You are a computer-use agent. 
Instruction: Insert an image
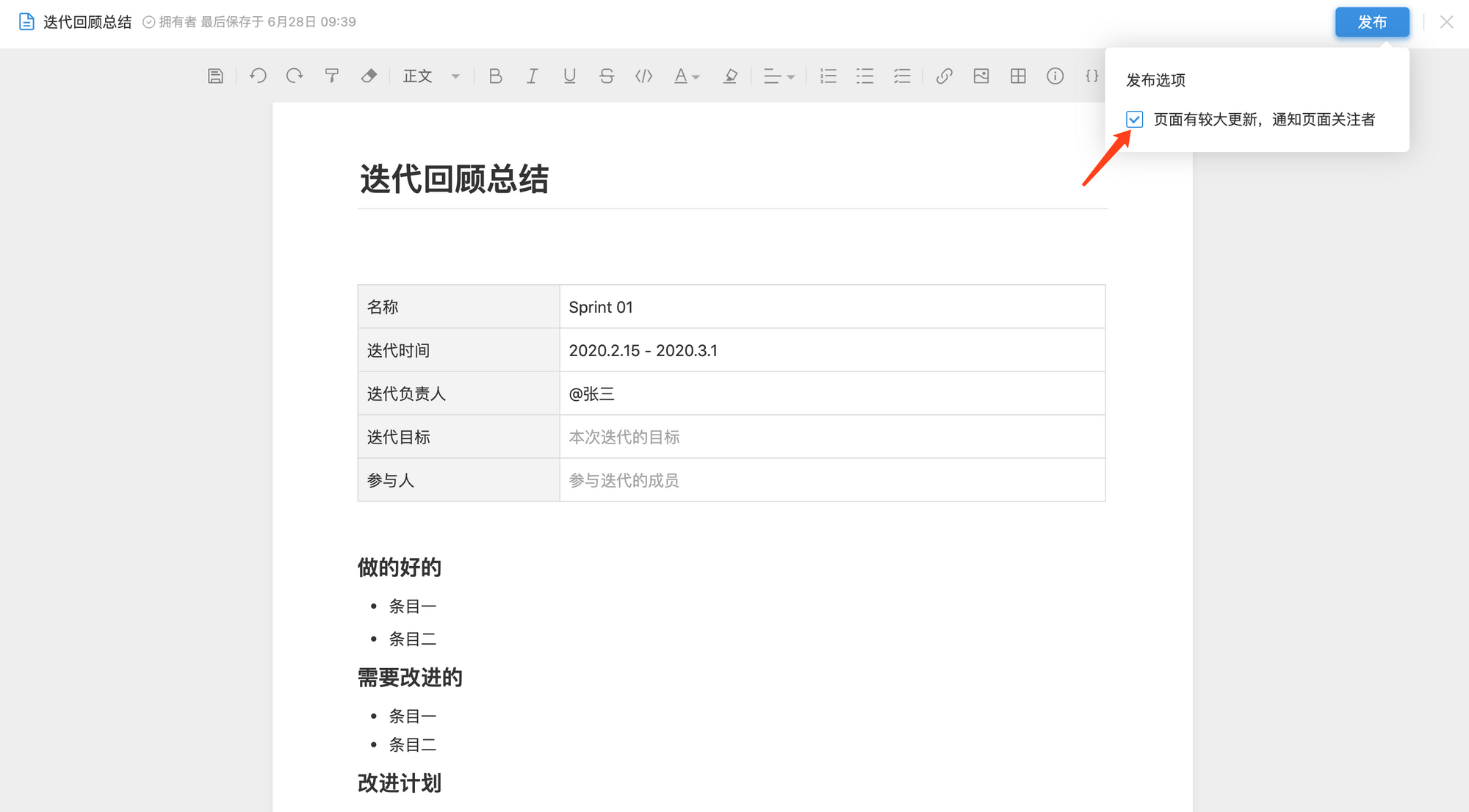pyautogui.click(x=981, y=76)
